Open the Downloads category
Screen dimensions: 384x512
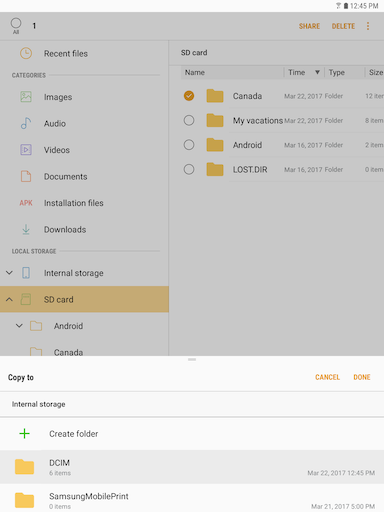point(84,229)
